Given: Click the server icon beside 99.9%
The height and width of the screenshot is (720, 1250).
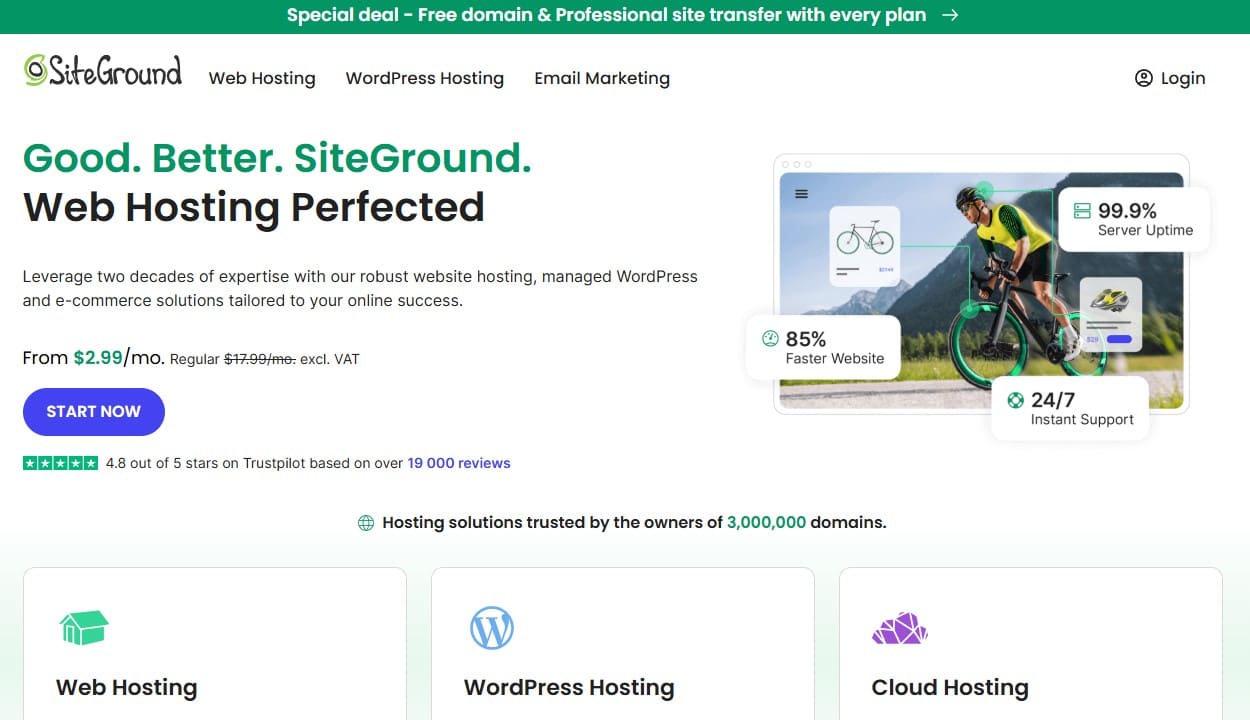Looking at the screenshot, I should click(x=1082, y=211).
